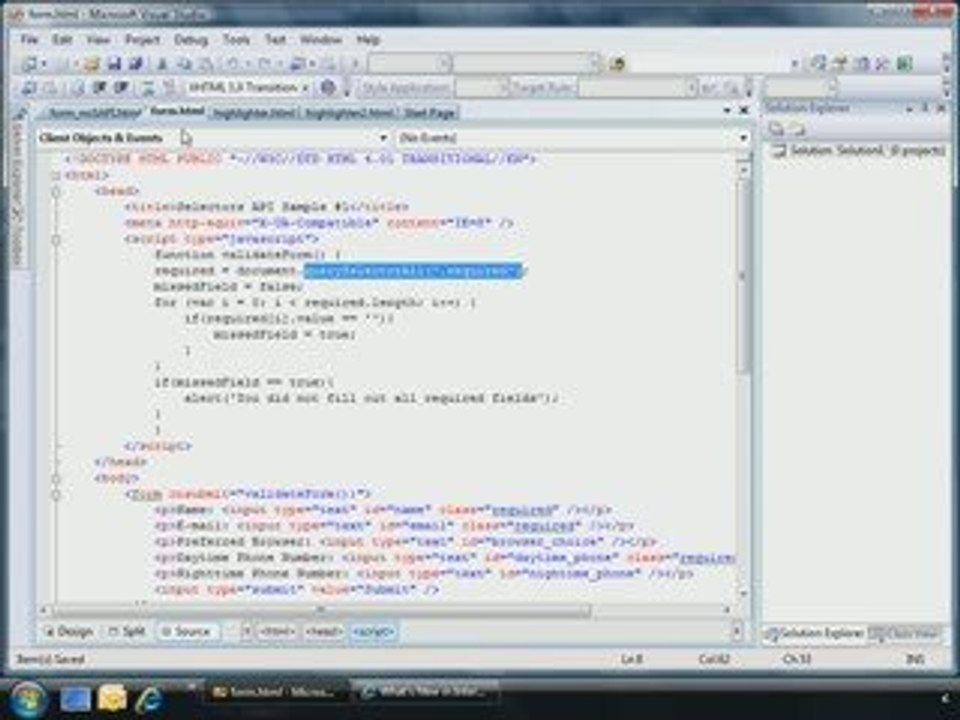
Task: Click the Properties Window toolbar icon
Action: [x=840, y=63]
